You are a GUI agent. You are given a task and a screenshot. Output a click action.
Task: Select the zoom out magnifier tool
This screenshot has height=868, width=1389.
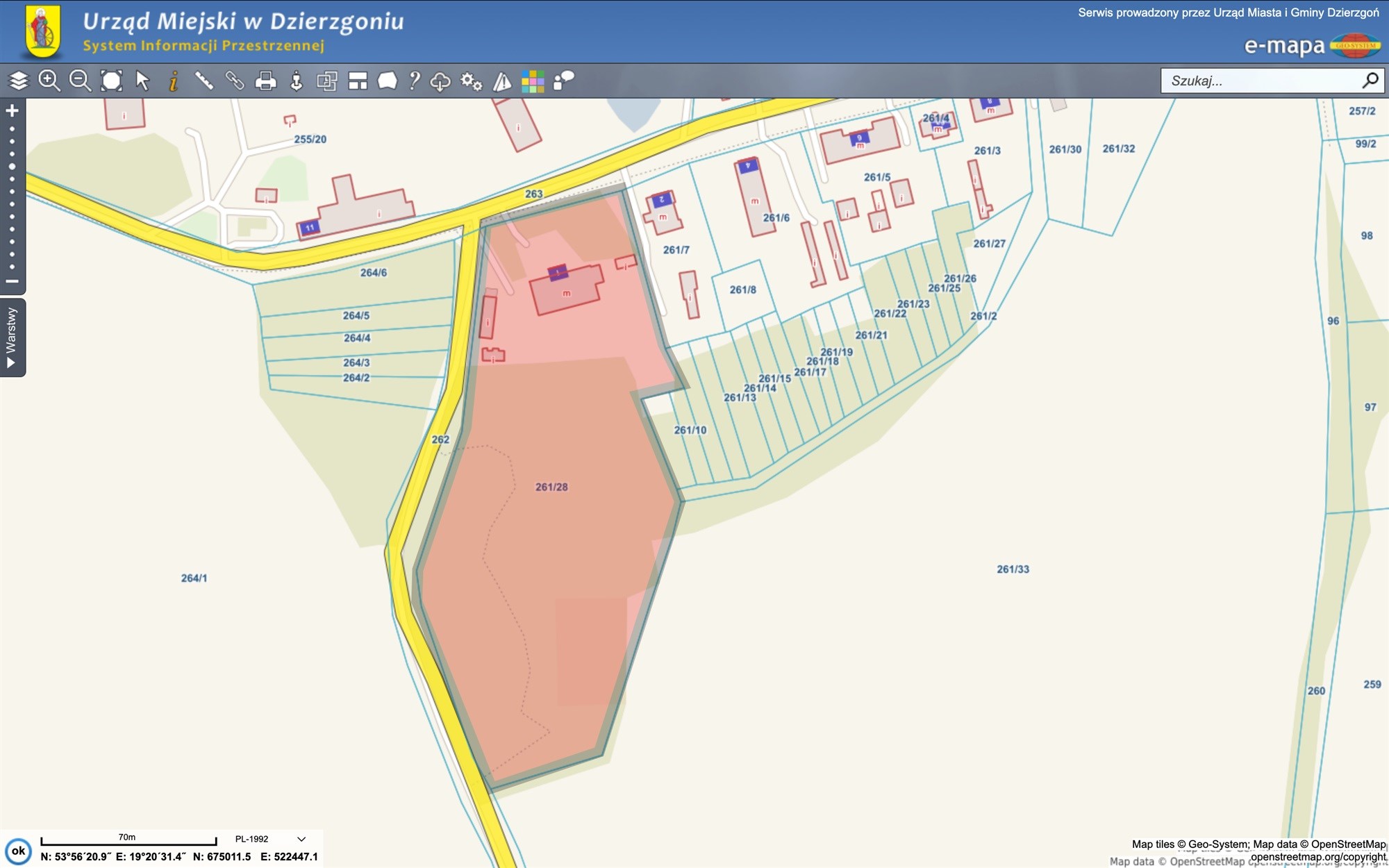click(80, 81)
